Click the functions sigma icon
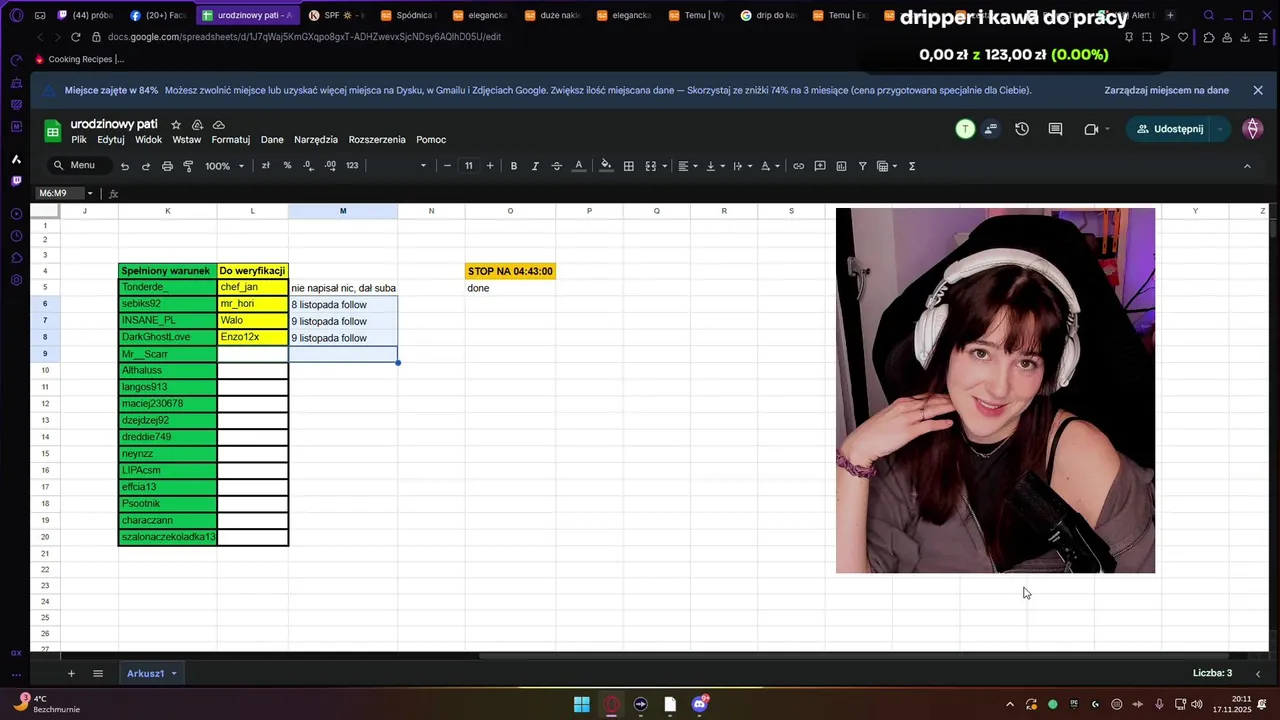This screenshot has width=1280, height=720. [912, 166]
